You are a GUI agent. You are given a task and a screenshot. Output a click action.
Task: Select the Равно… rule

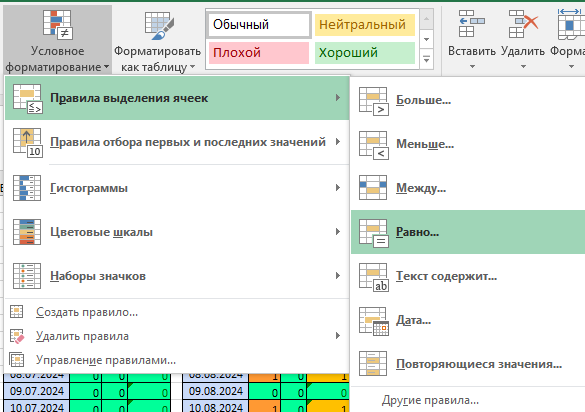[x=468, y=232]
